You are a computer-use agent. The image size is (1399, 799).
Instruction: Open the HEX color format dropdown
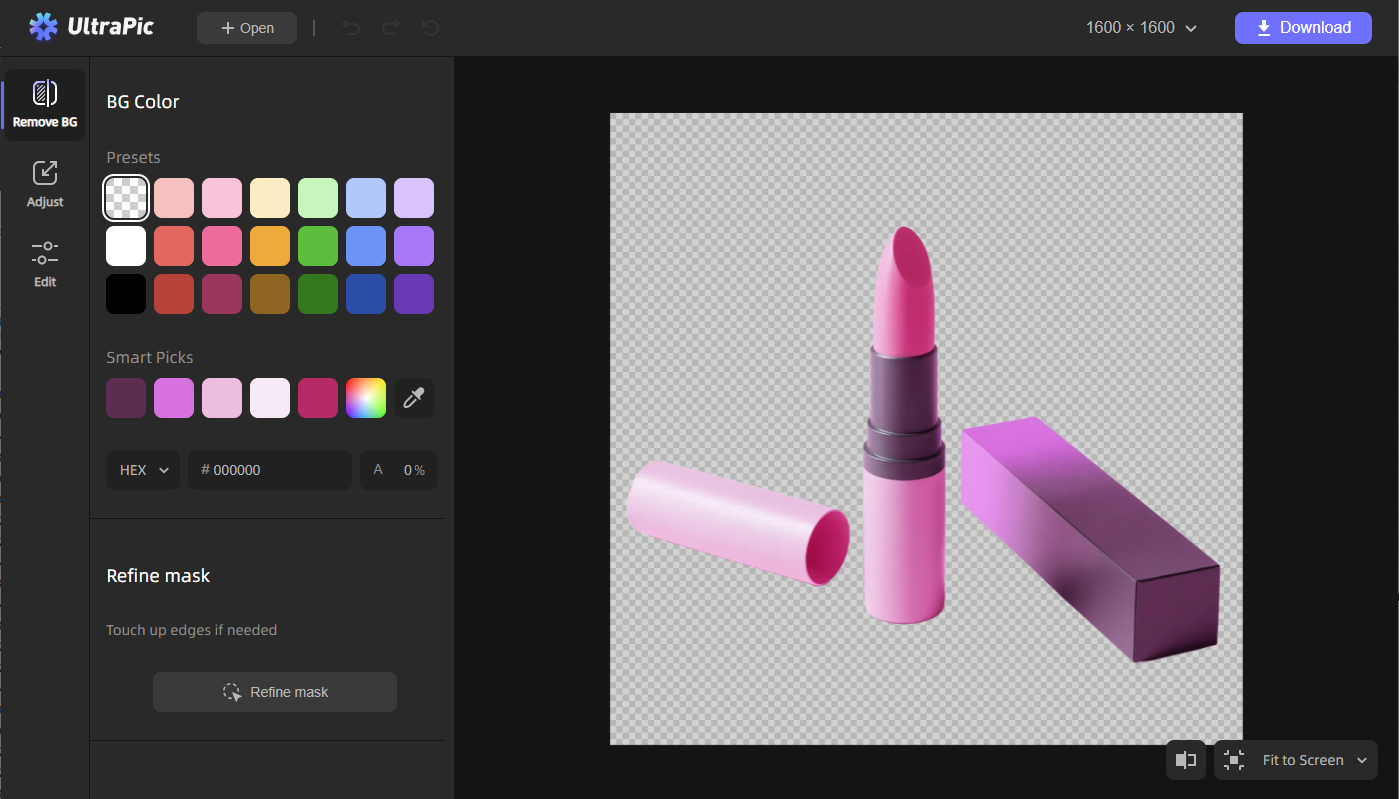pyautogui.click(x=143, y=470)
